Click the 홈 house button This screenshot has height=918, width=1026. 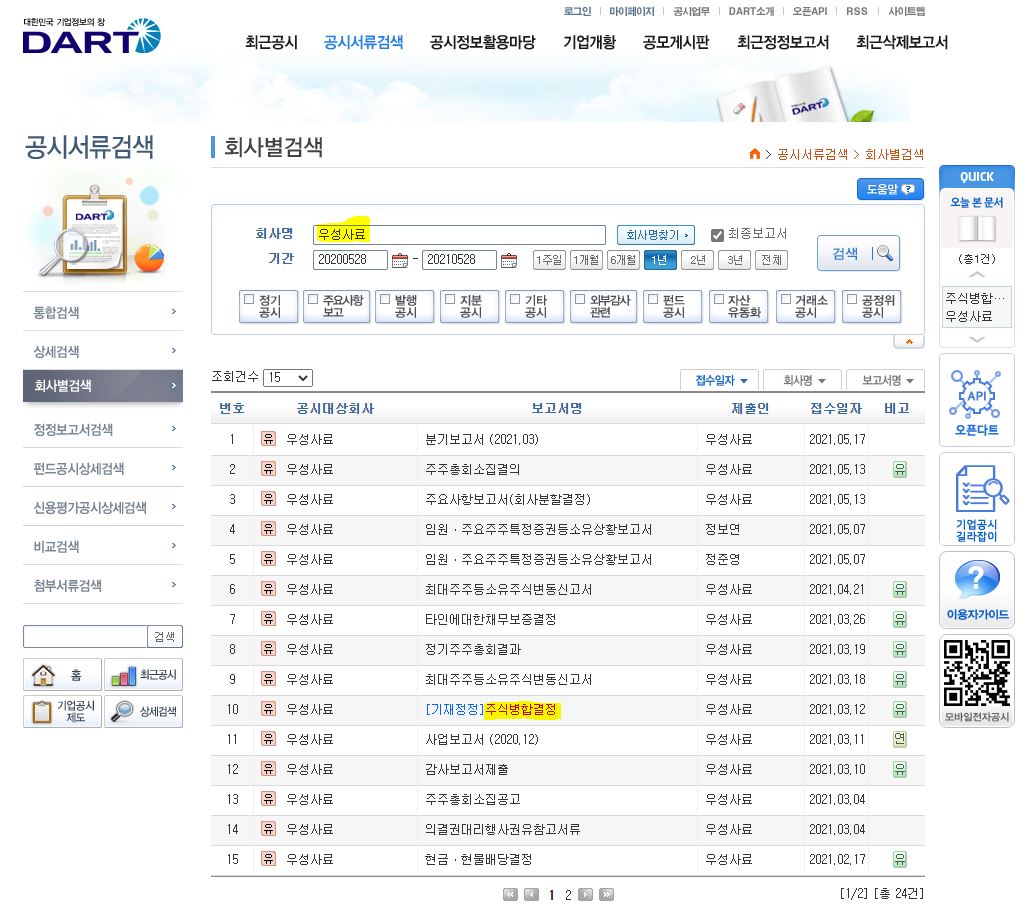[x=62, y=675]
